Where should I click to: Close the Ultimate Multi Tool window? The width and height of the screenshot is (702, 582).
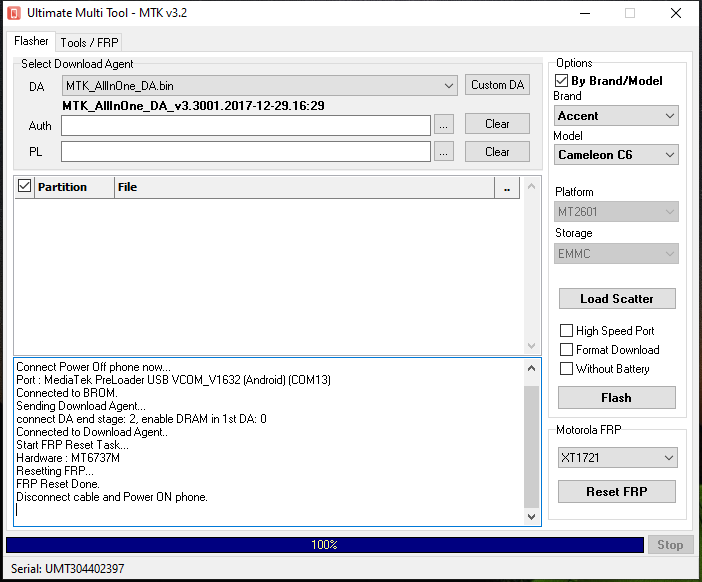click(676, 13)
